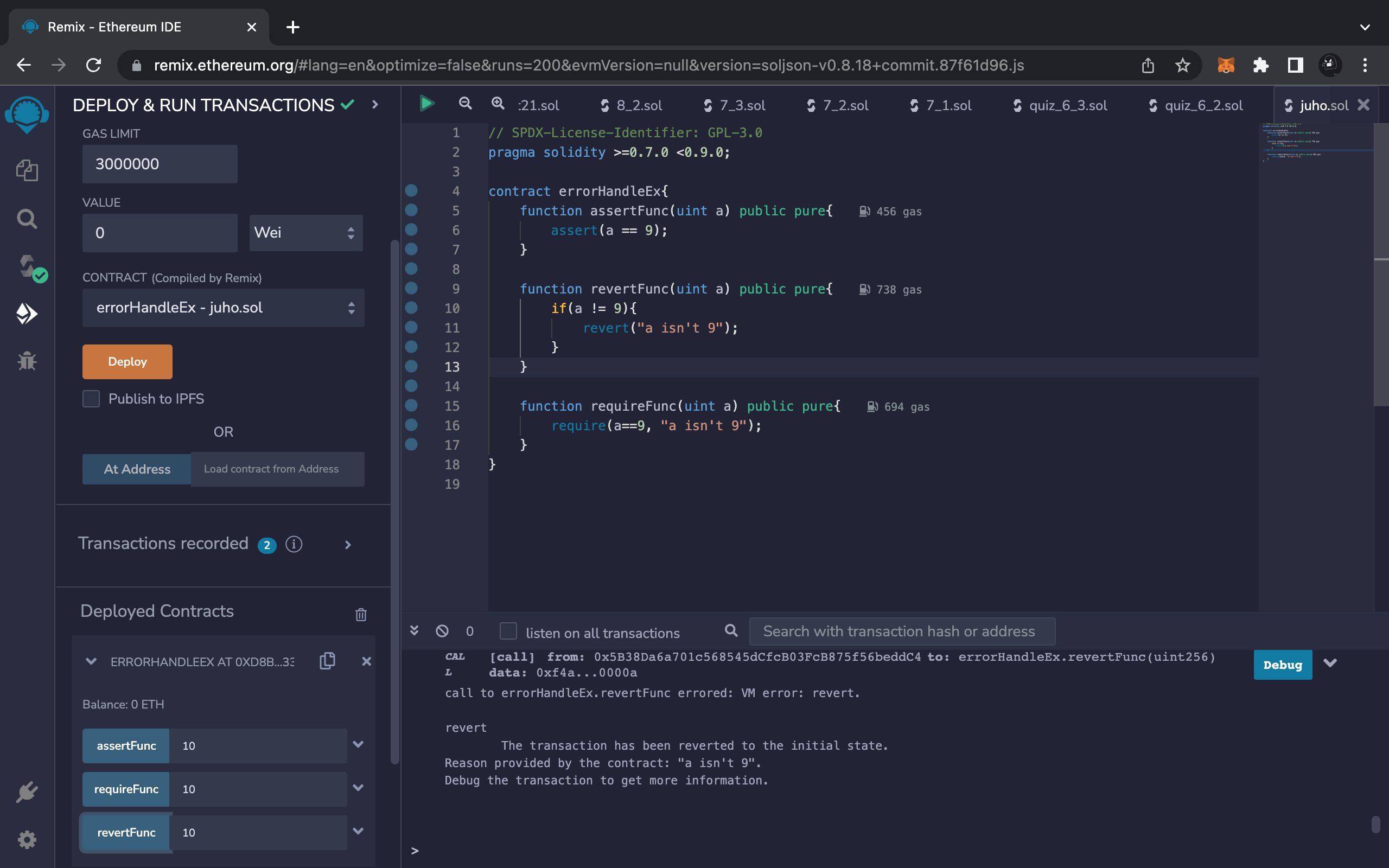Toggle listen on all transactions checkbox
1389x868 pixels.
(x=508, y=631)
